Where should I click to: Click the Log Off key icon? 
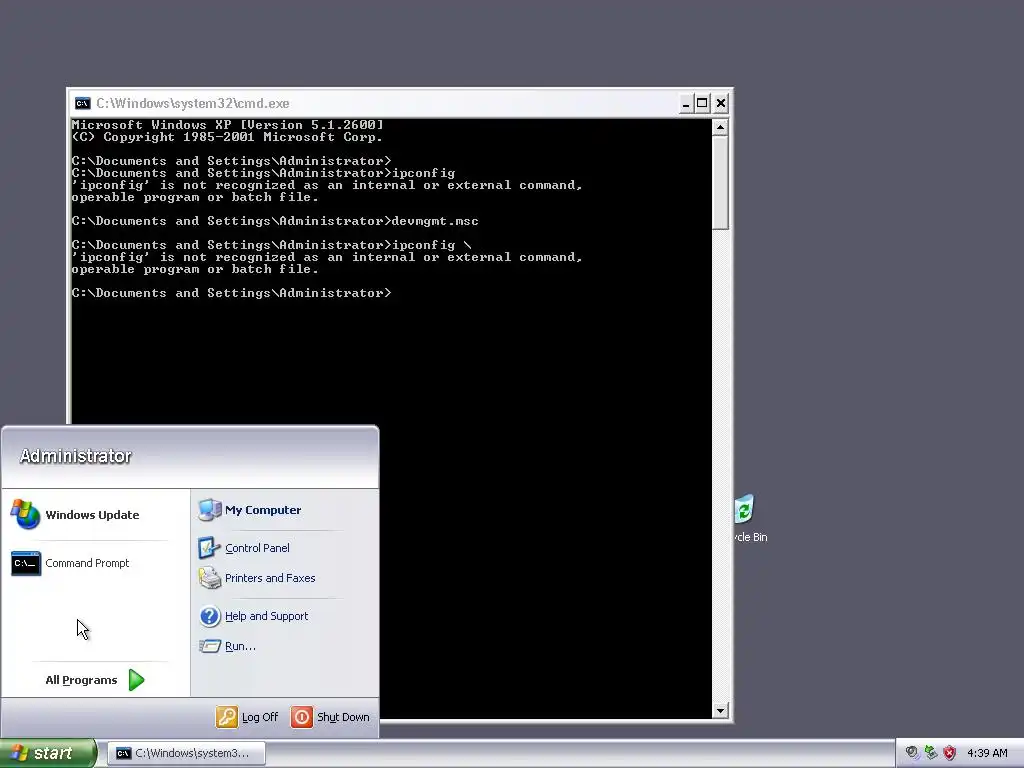pyautogui.click(x=227, y=717)
